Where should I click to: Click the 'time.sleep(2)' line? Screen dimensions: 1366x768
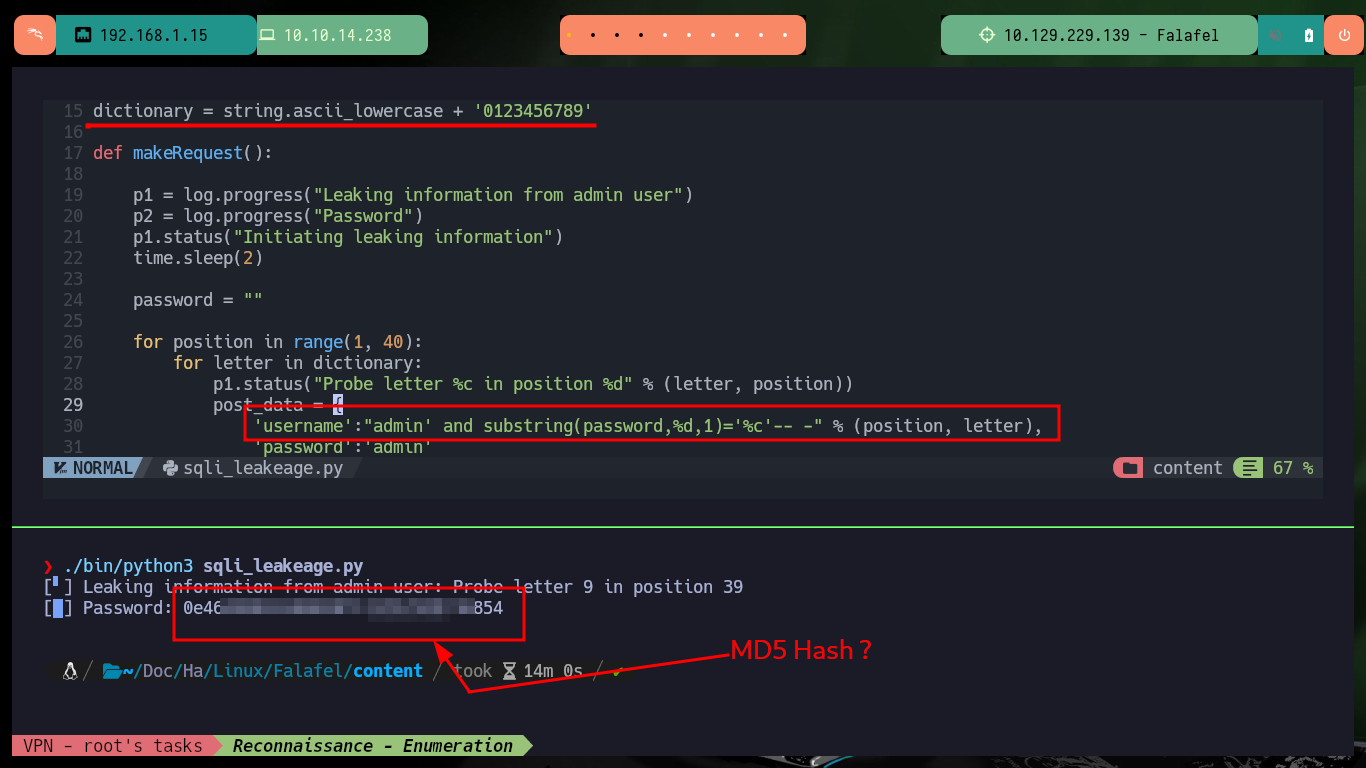(x=197, y=258)
